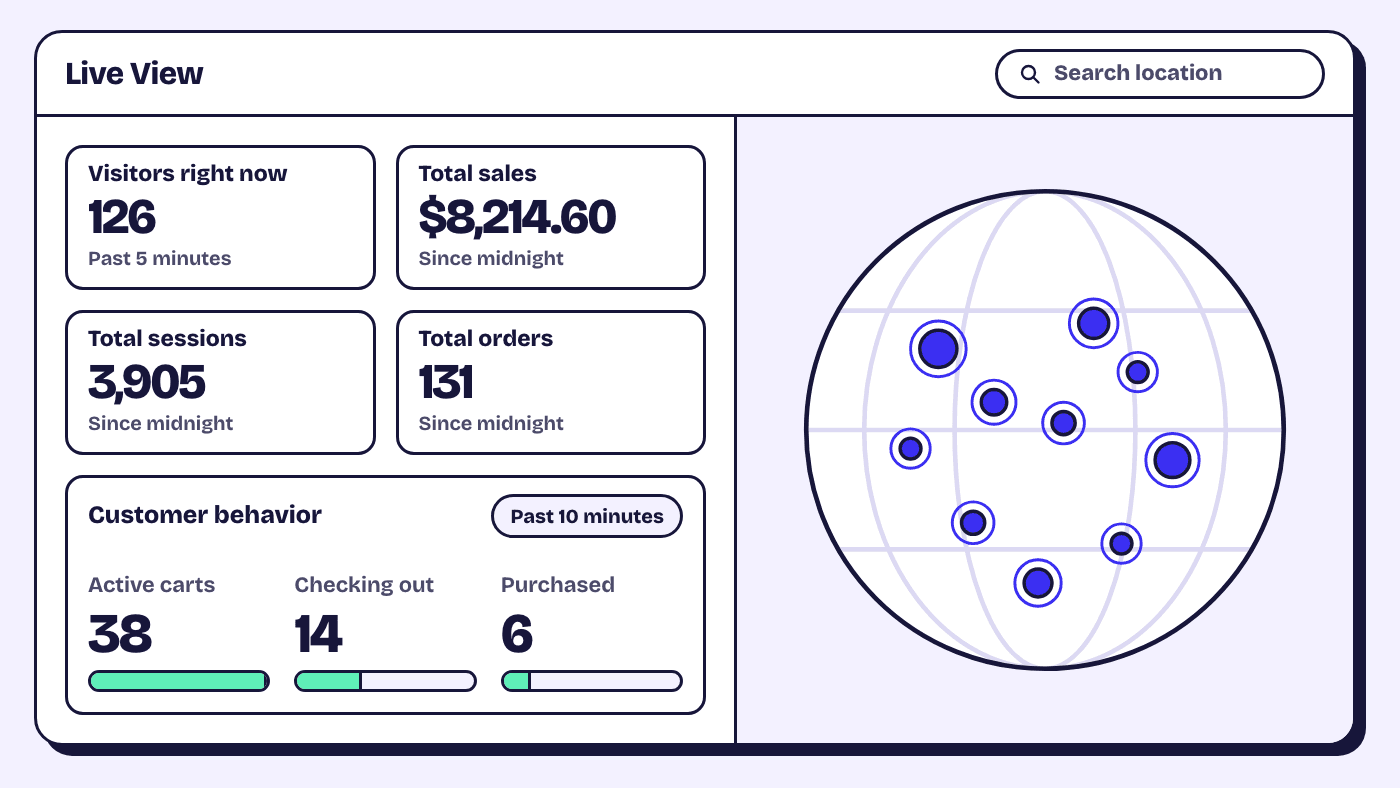Click the Active carts label
1400x788 pixels.
click(x=152, y=585)
